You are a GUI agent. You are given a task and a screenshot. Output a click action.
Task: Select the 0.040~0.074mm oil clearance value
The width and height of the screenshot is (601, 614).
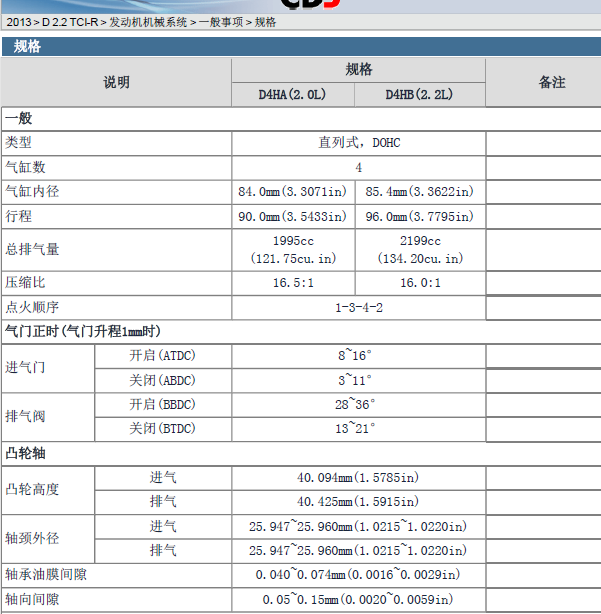[359, 575]
